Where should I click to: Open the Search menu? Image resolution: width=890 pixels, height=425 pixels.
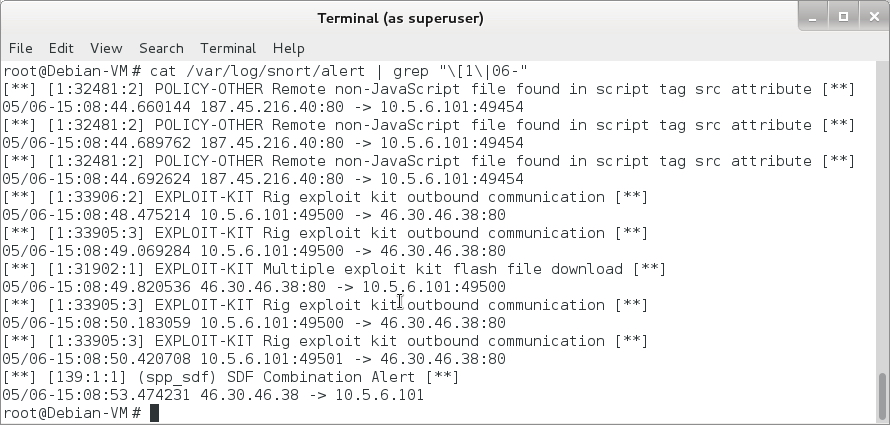tap(161, 48)
